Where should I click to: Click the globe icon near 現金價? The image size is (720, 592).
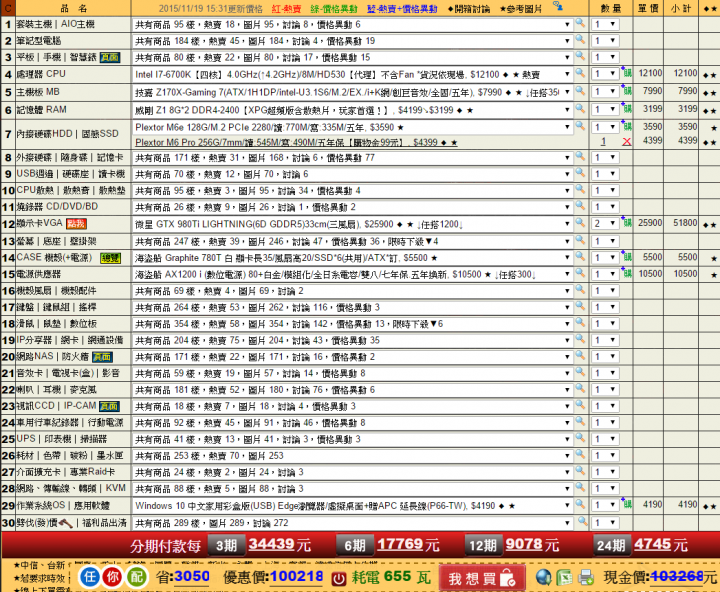544,577
